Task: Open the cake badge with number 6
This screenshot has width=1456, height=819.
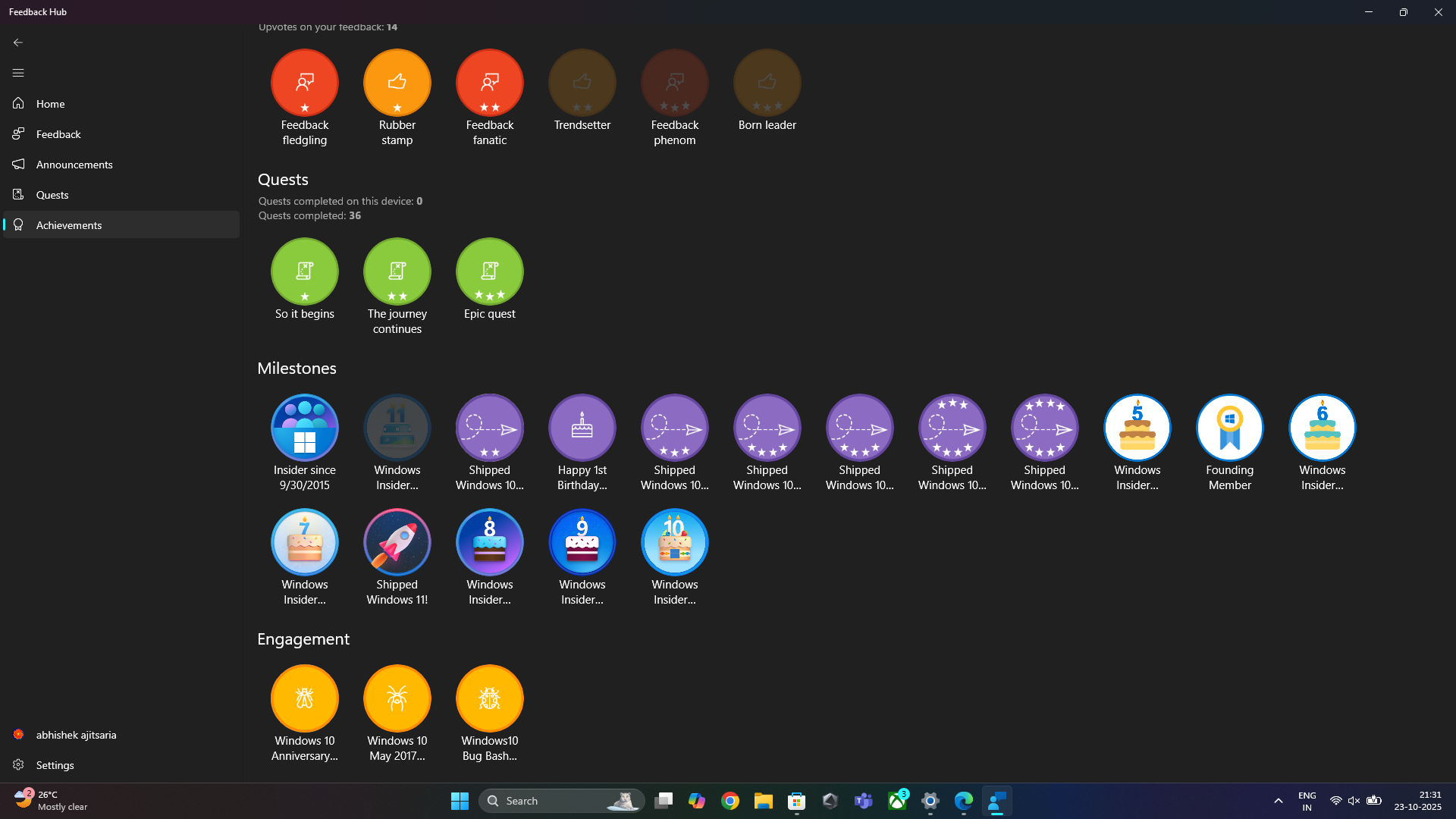Action: click(1323, 428)
